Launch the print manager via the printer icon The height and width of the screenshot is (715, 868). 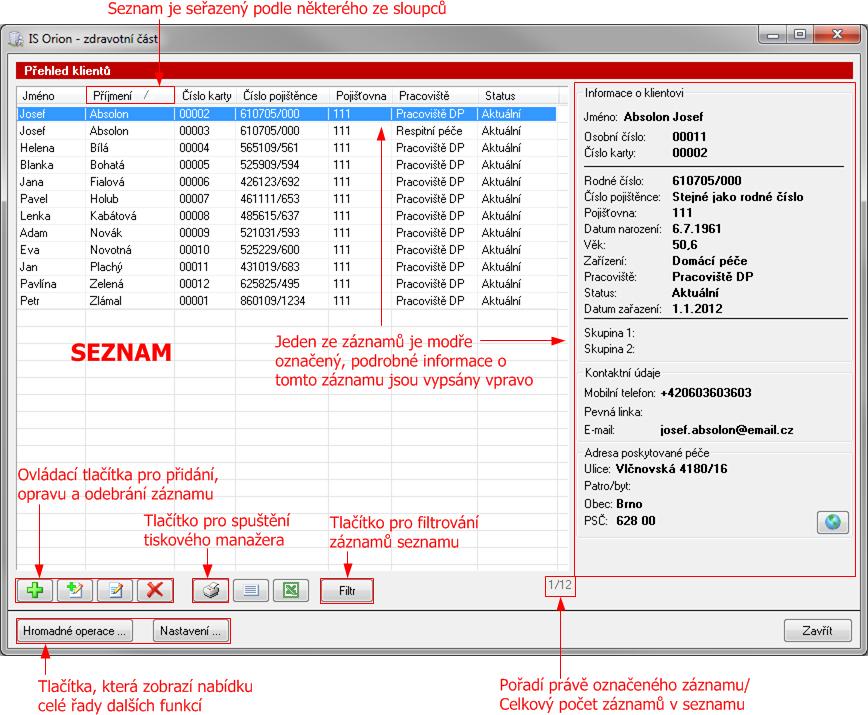click(x=210, y=590)
